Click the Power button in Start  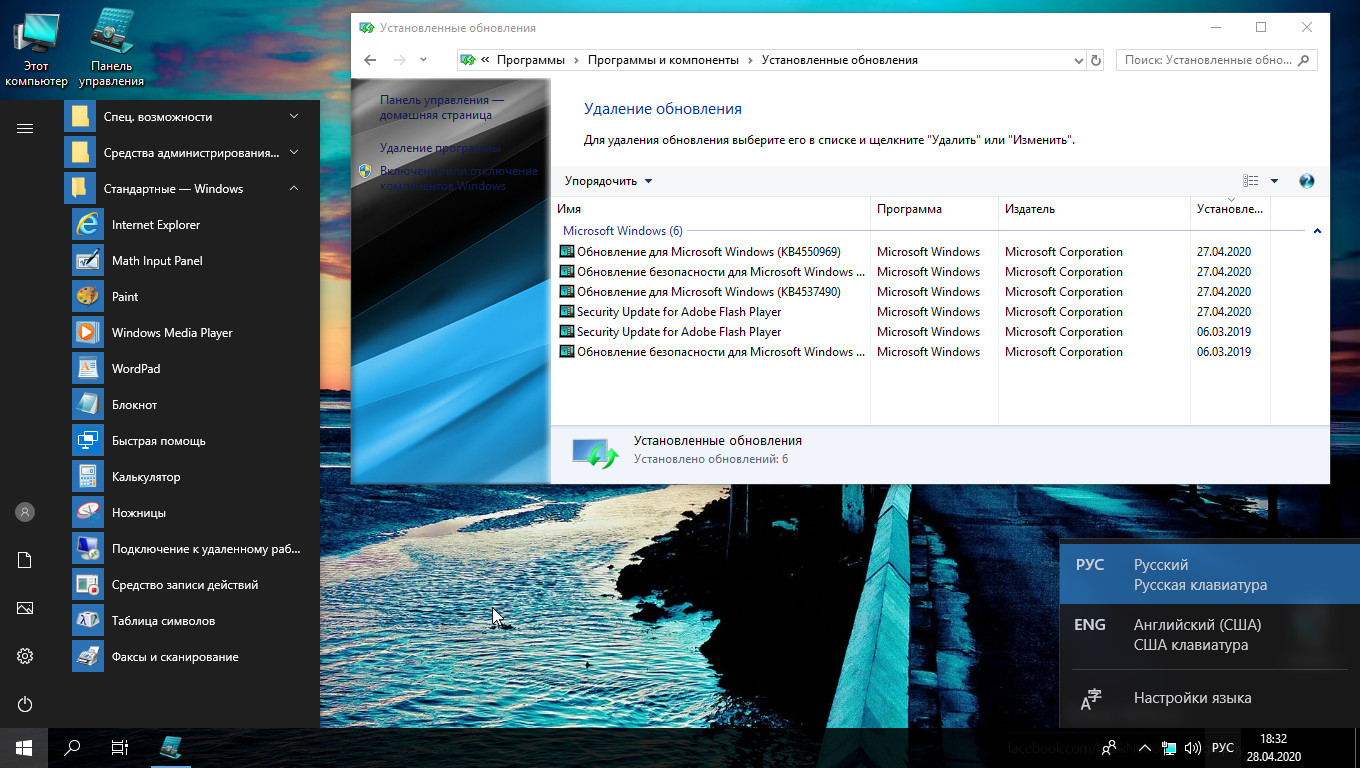pyautogui.click(x=25, y=704)
